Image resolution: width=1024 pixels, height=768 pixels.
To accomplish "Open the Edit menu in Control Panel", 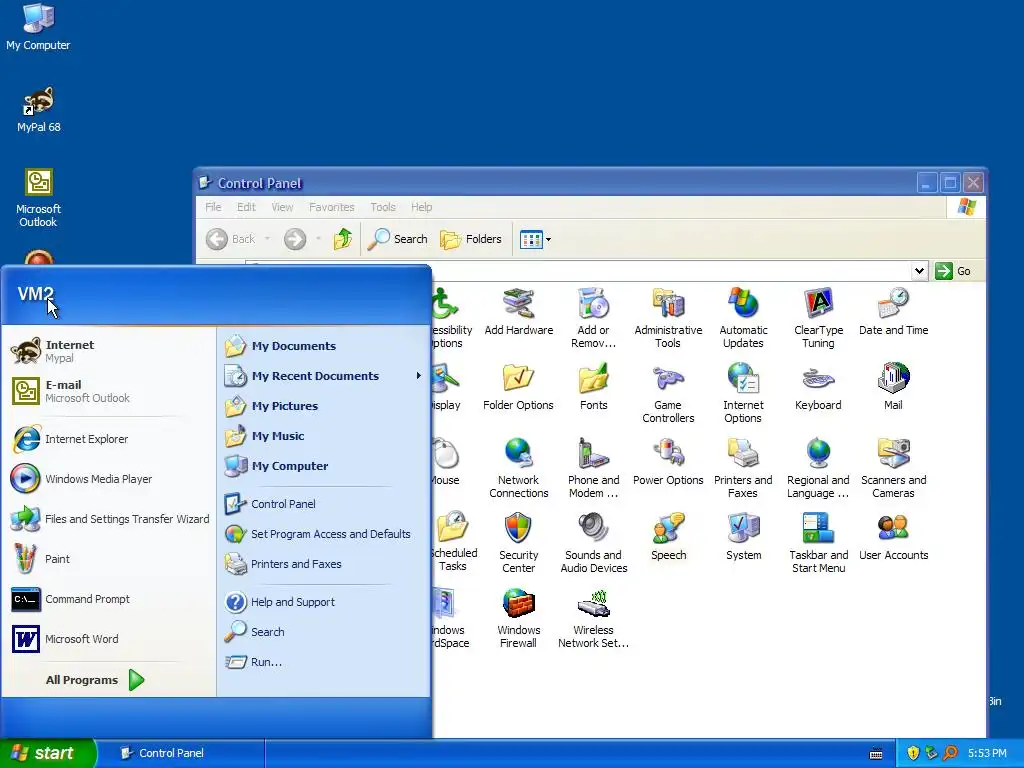I will [246, 207].
